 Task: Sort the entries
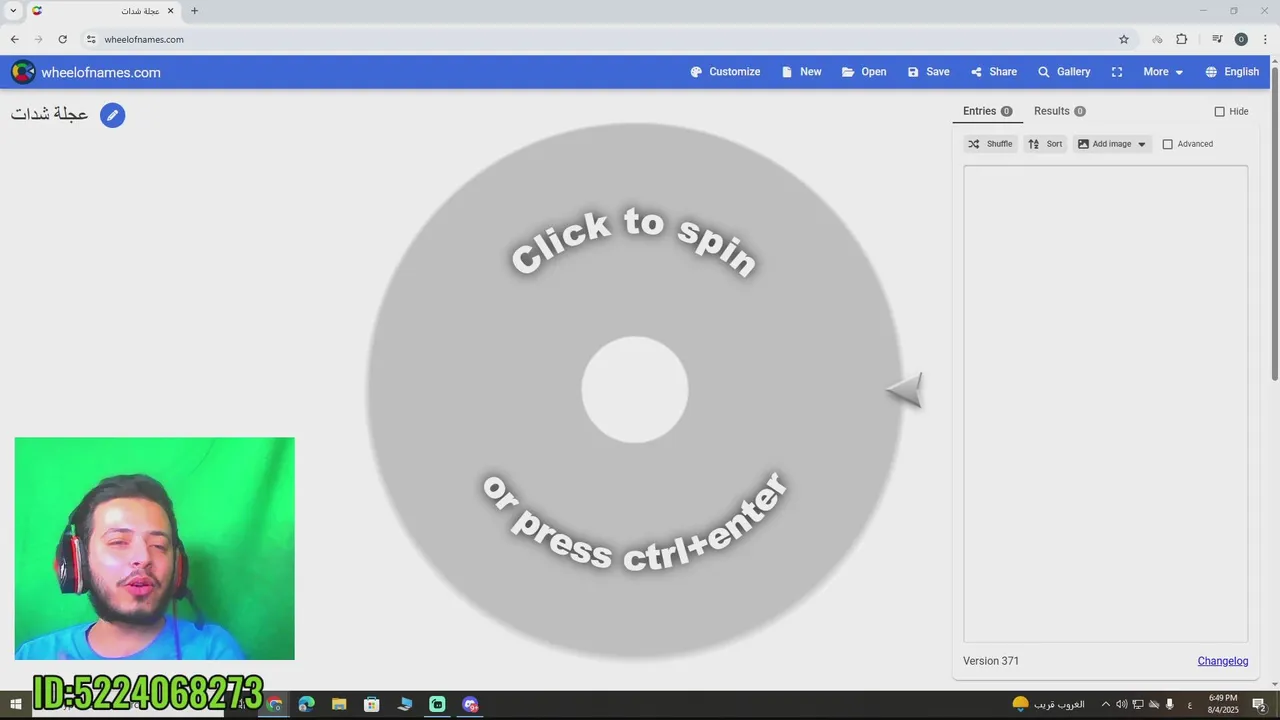pyautogui.click(x=1045, y=144)
